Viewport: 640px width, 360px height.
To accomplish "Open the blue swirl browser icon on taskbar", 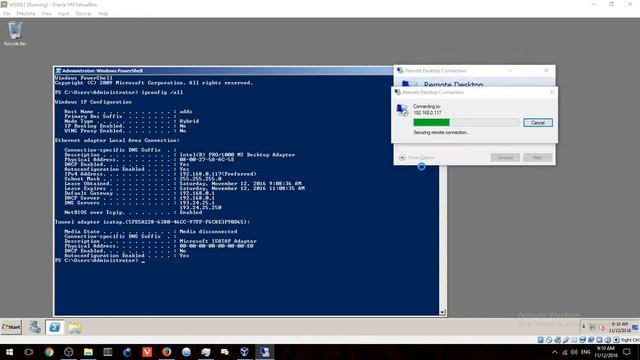I will coord(127,352).
